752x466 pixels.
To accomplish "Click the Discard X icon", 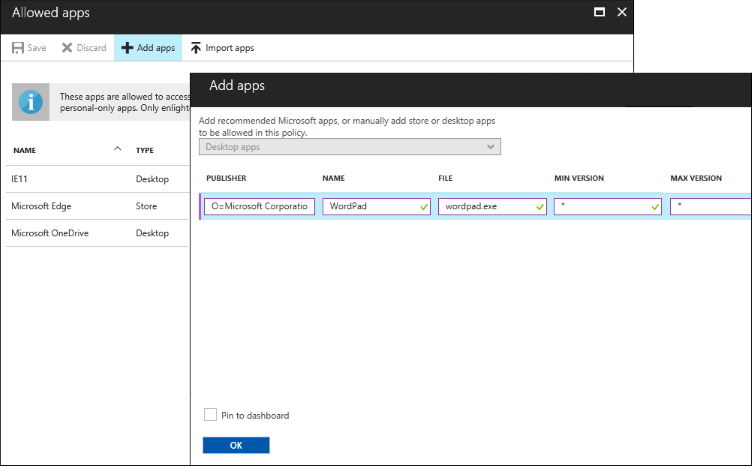I will tap(67, 48).
